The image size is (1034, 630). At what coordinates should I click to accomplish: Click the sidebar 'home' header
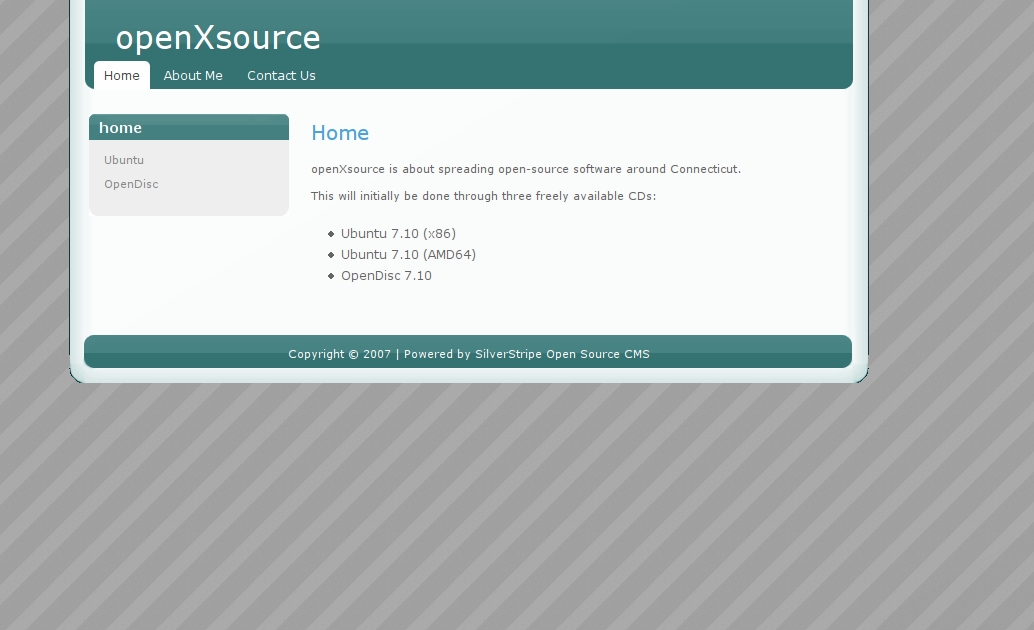point(189,127)
